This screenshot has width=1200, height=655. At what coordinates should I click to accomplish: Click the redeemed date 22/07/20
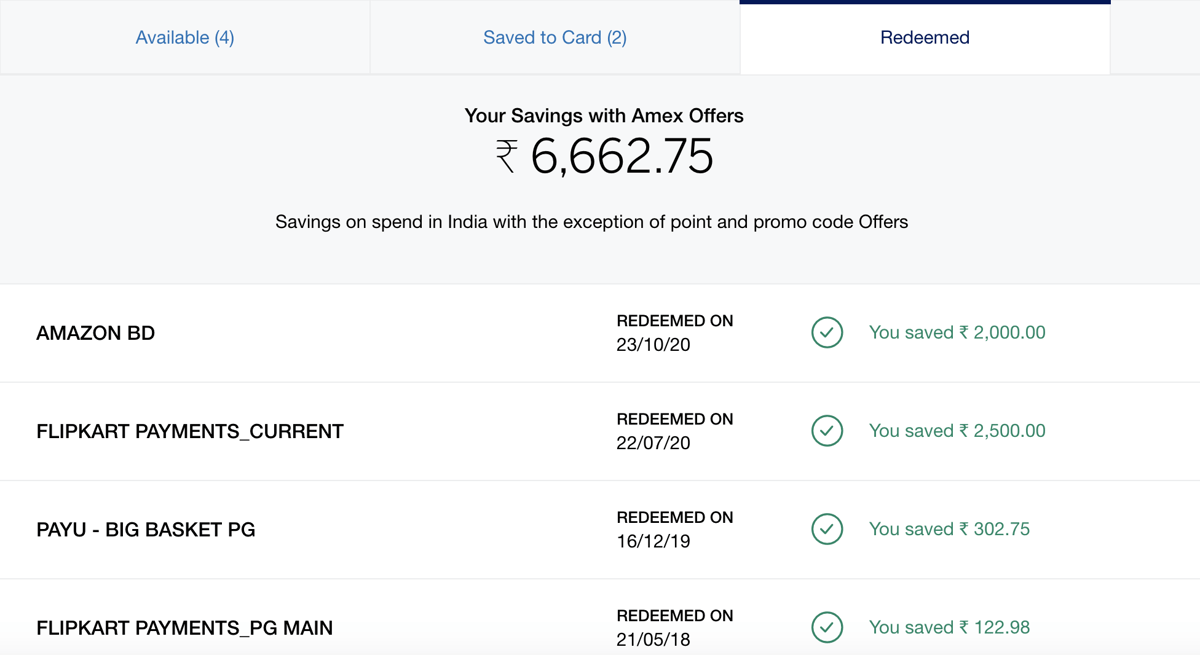pyautogui.click(x=653, y=443)
